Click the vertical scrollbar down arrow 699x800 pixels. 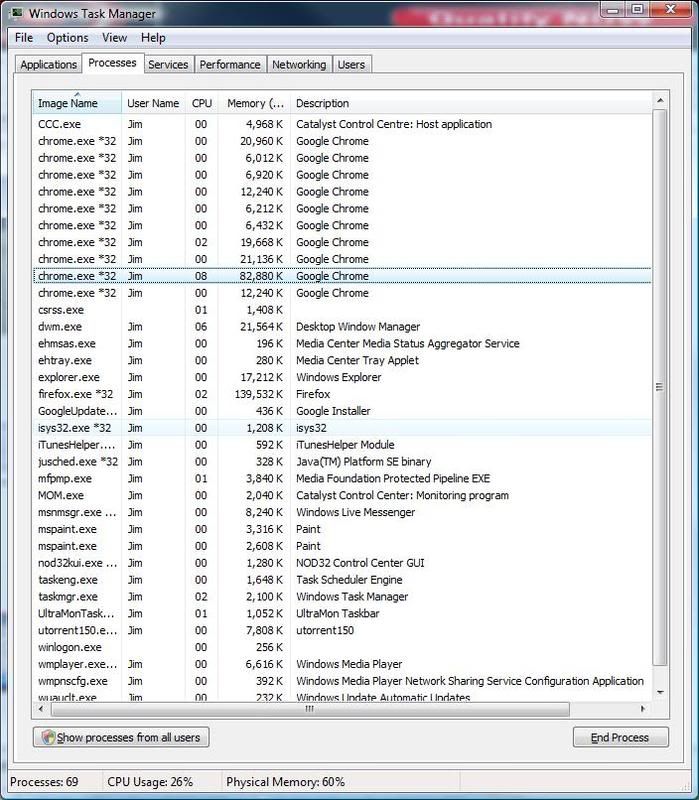[660, 692]
